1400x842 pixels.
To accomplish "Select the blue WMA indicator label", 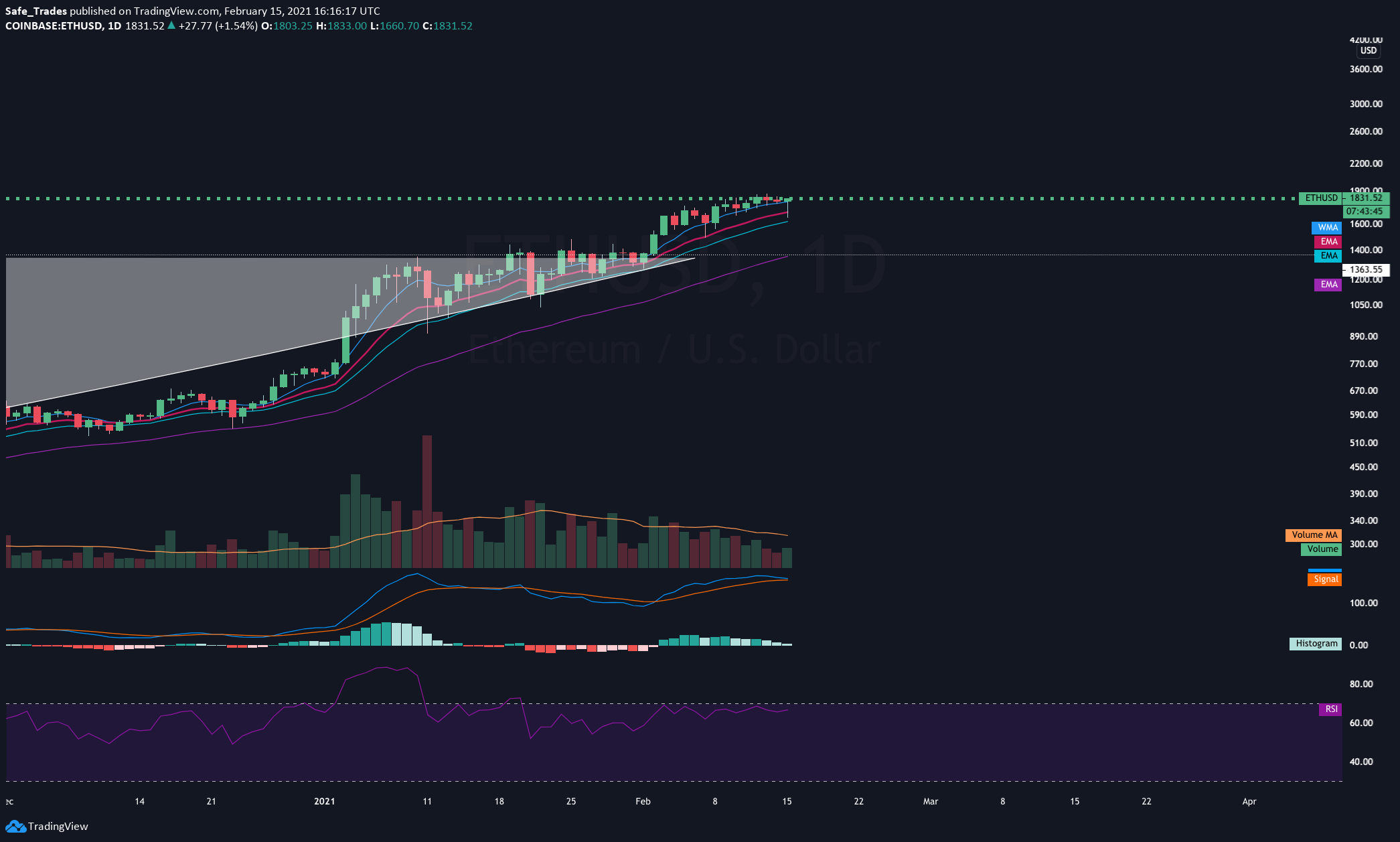I will pos(1327,228).
